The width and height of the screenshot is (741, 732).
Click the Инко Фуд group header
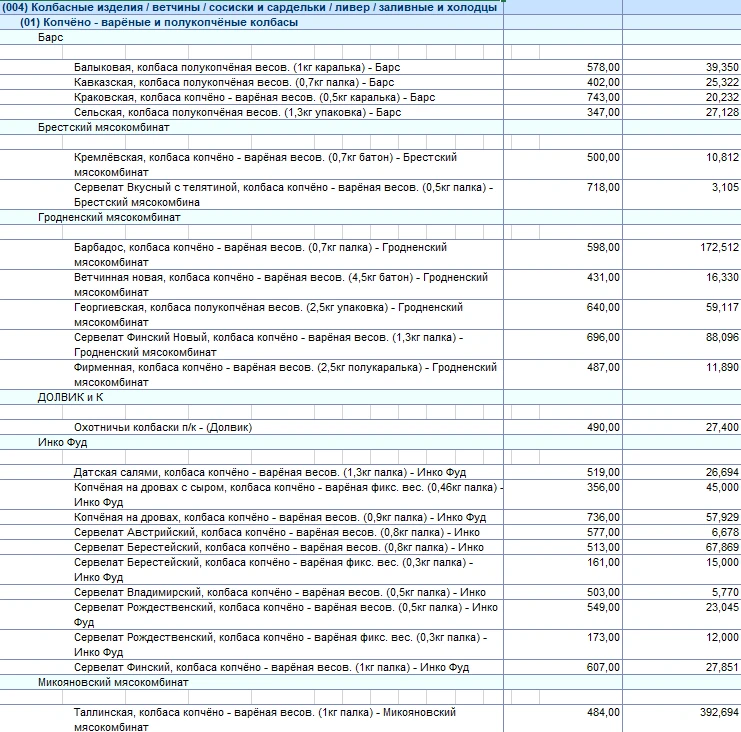(63, 442)
